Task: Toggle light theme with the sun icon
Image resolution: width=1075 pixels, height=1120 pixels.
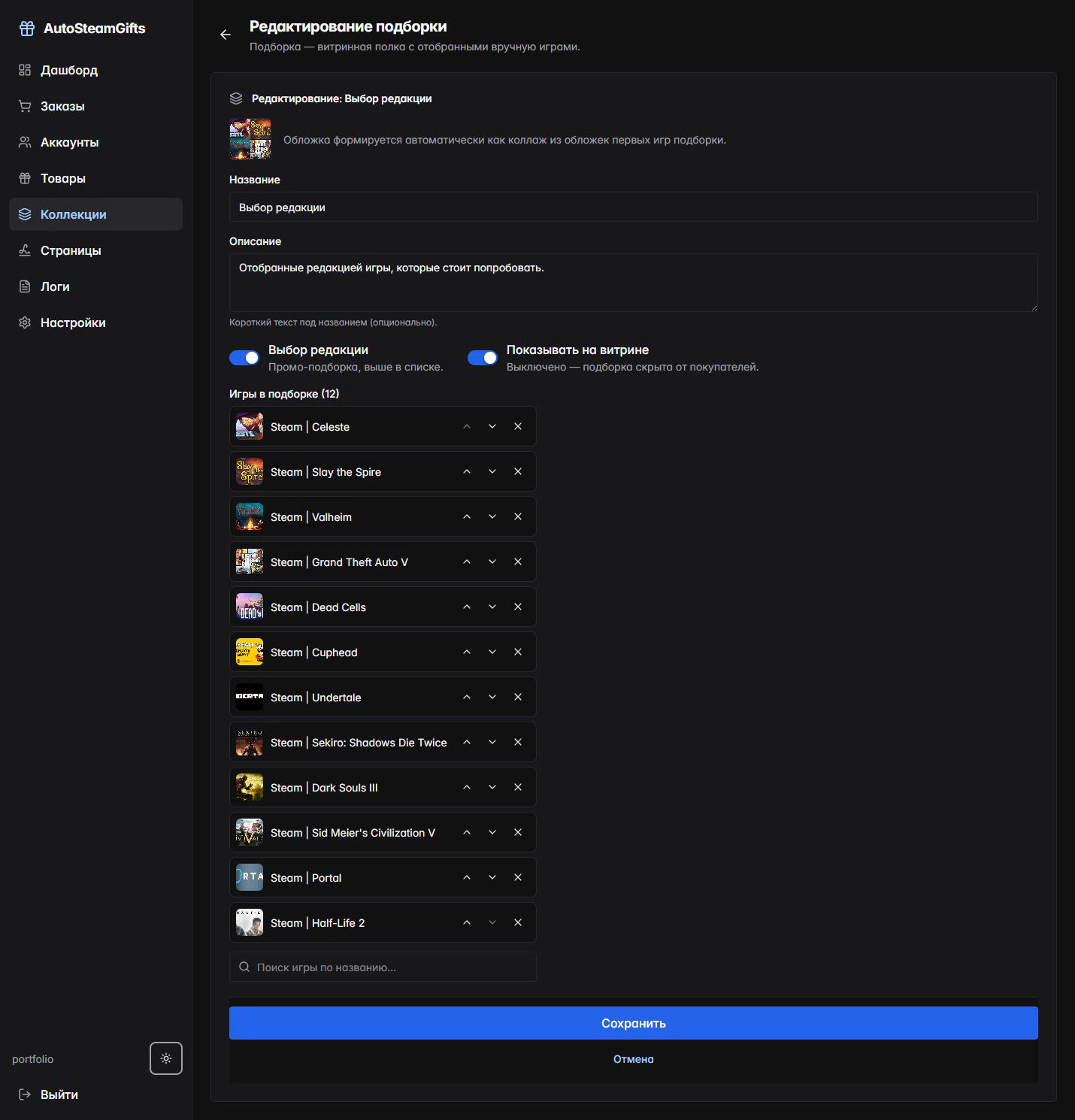Action: pos(166,1058)
